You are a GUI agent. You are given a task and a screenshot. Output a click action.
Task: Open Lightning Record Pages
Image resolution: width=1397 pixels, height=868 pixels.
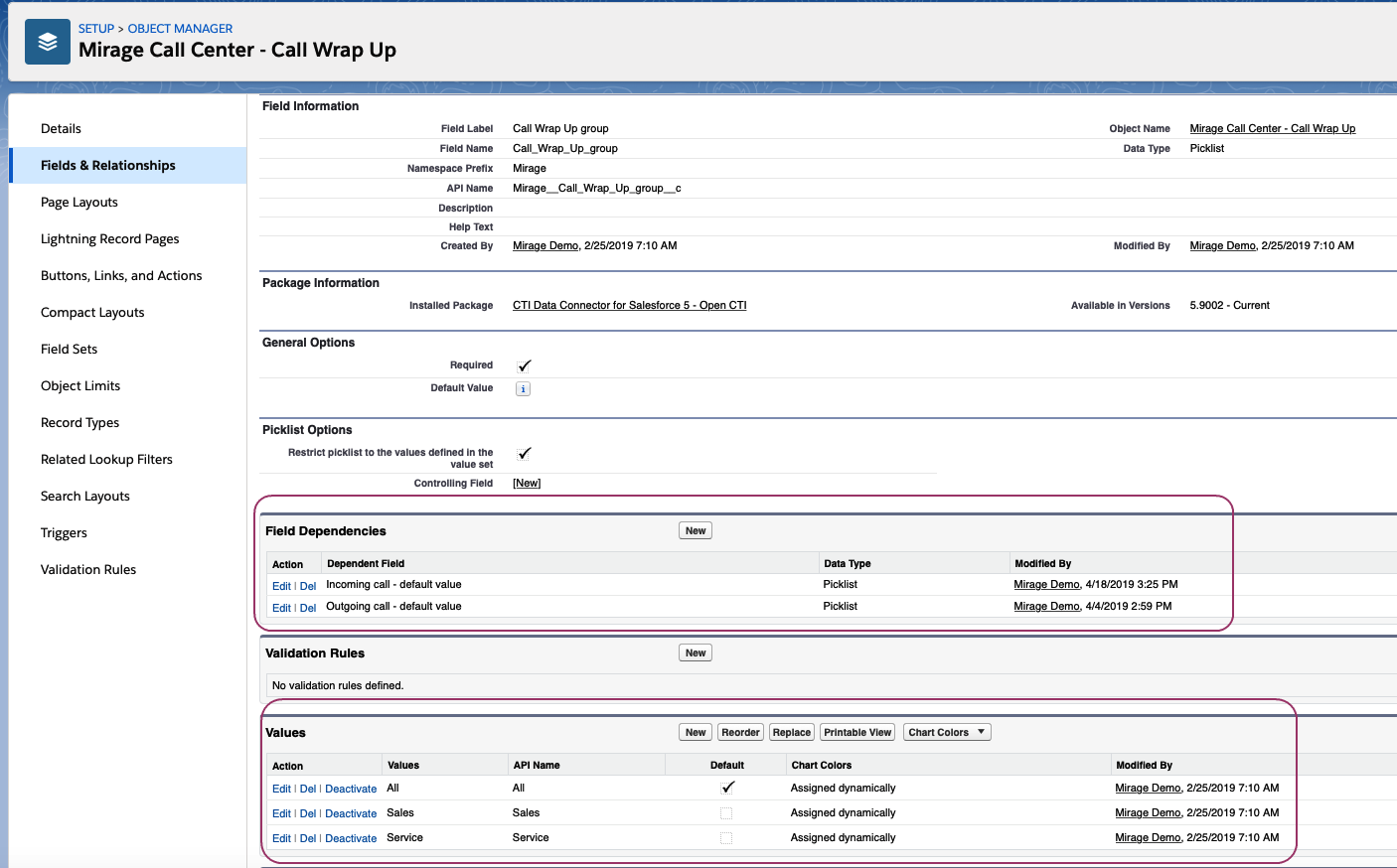(110, 239)
